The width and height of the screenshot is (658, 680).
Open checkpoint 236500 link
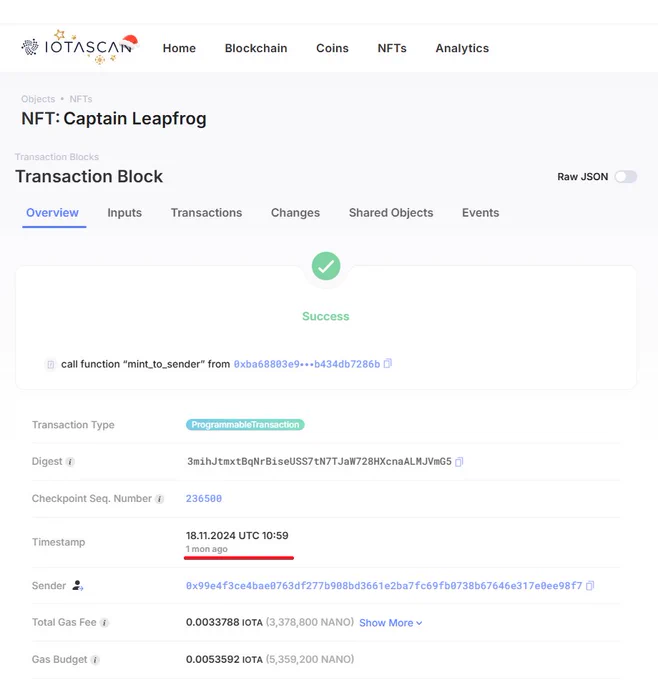click(x=204, y=499)
